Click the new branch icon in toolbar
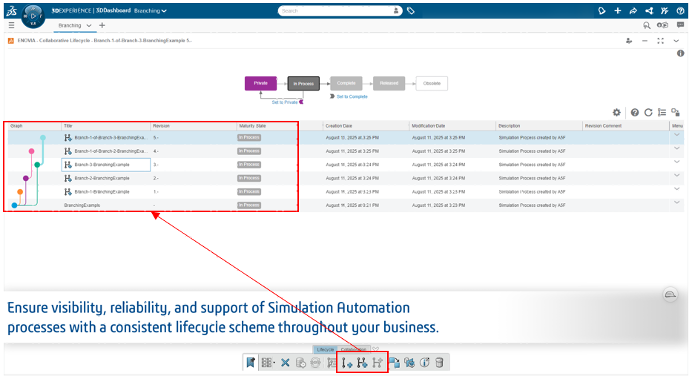The width and height of the screenshot is (692, 376). (362, 363)
